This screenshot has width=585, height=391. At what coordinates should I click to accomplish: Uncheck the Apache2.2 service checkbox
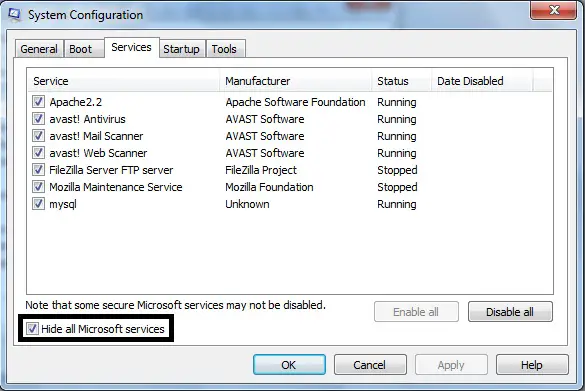(38, 101)
